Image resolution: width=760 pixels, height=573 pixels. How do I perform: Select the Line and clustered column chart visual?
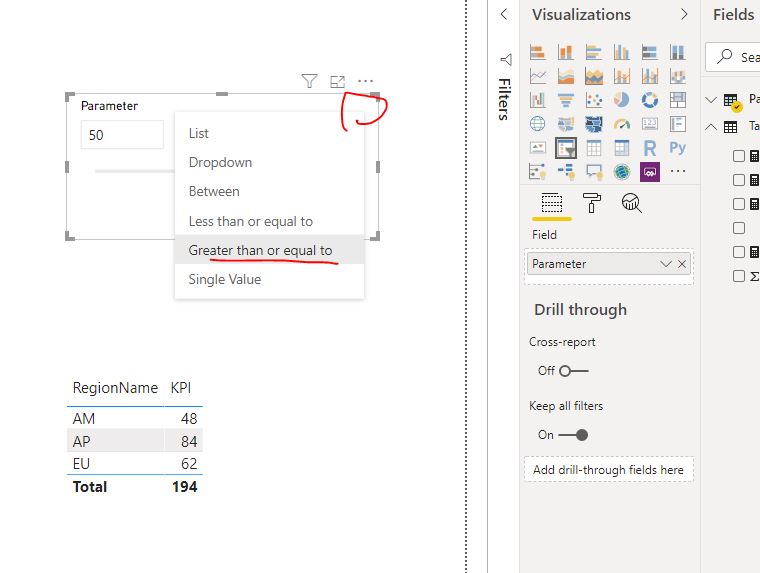(x=649, y=76)
